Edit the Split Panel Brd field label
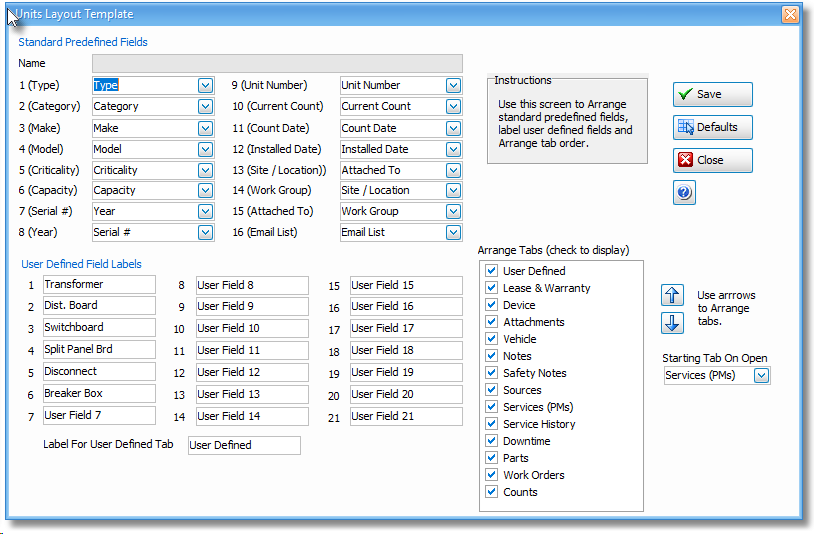Viewport: 814px width, 534px height. coord(99,349)
